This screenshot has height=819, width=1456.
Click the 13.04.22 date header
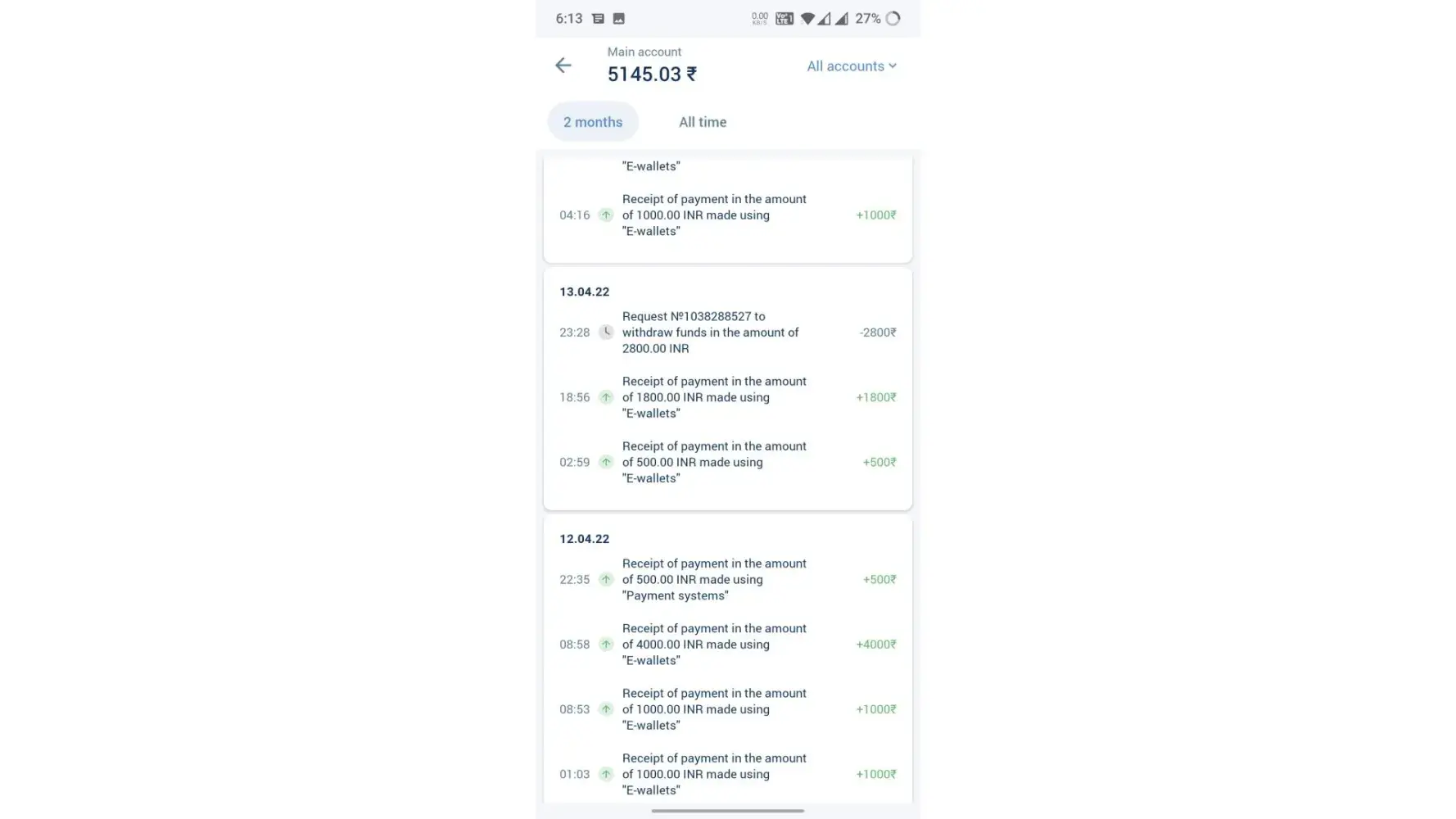tap(585, 292)
